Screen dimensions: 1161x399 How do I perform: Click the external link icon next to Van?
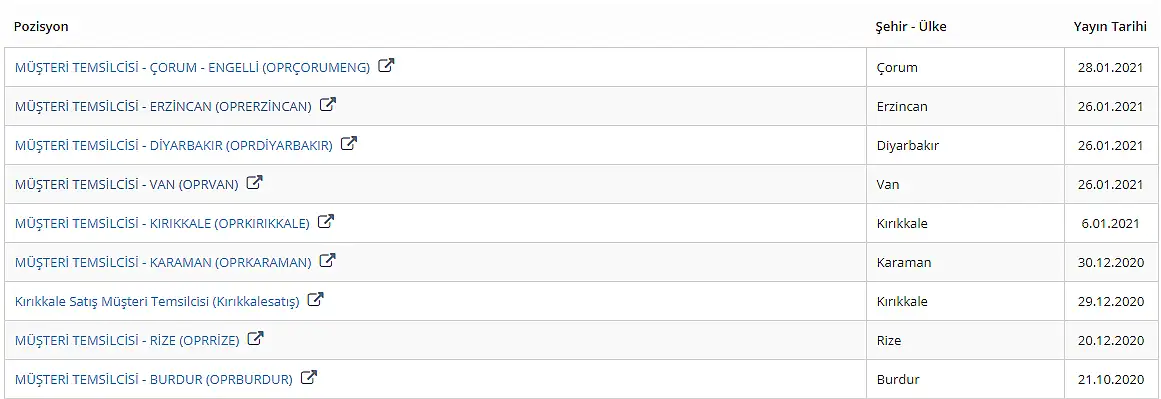(255, 182)
